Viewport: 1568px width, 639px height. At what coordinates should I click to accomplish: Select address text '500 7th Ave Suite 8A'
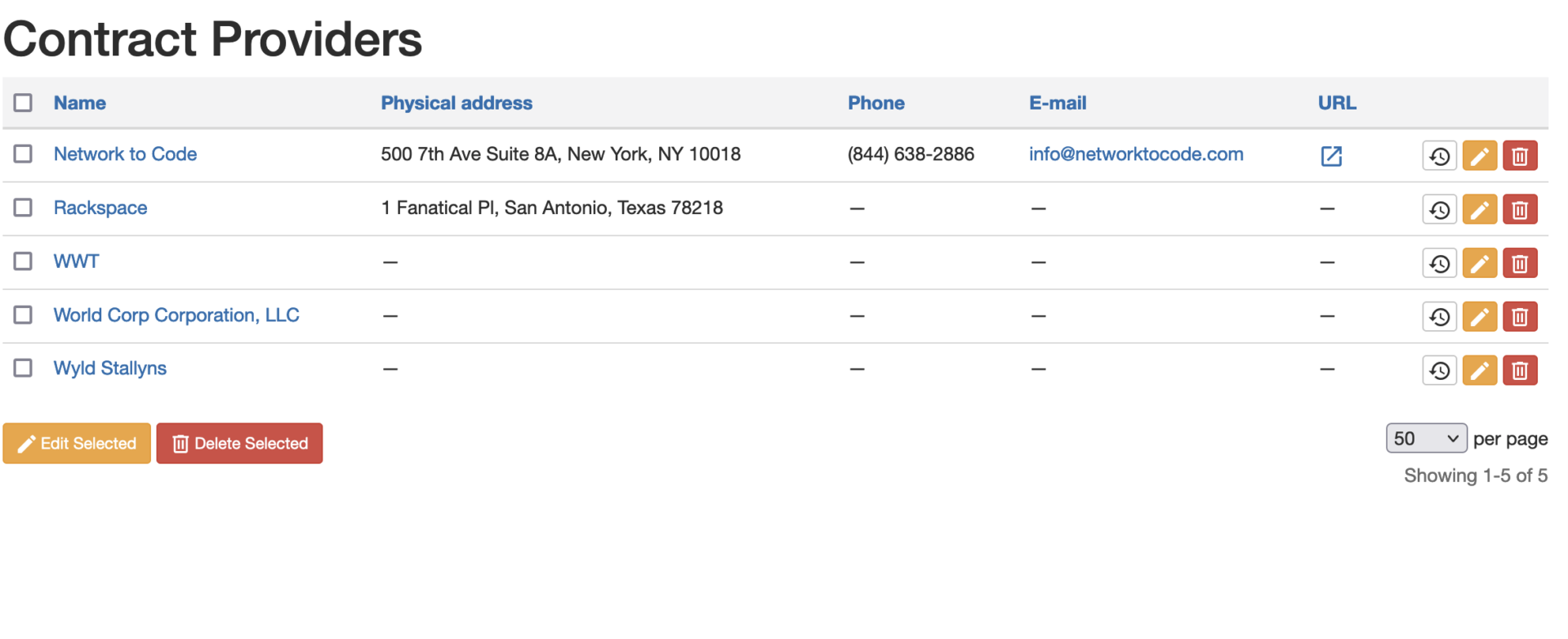[469, 154]
